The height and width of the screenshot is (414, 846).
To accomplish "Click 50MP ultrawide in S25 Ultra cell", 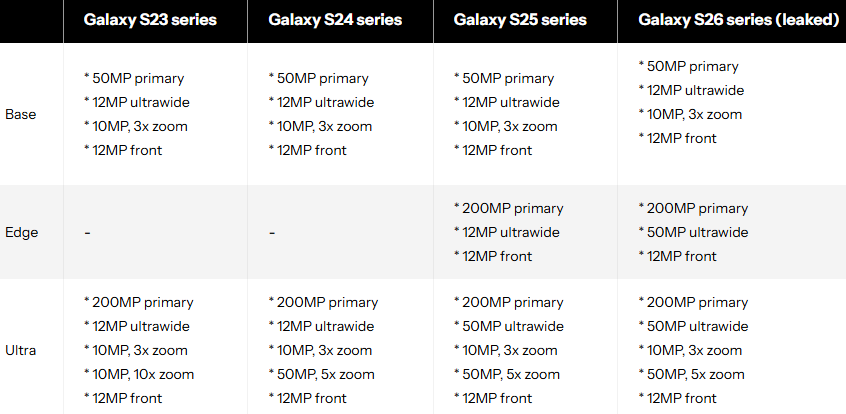I will click(513, 326).
